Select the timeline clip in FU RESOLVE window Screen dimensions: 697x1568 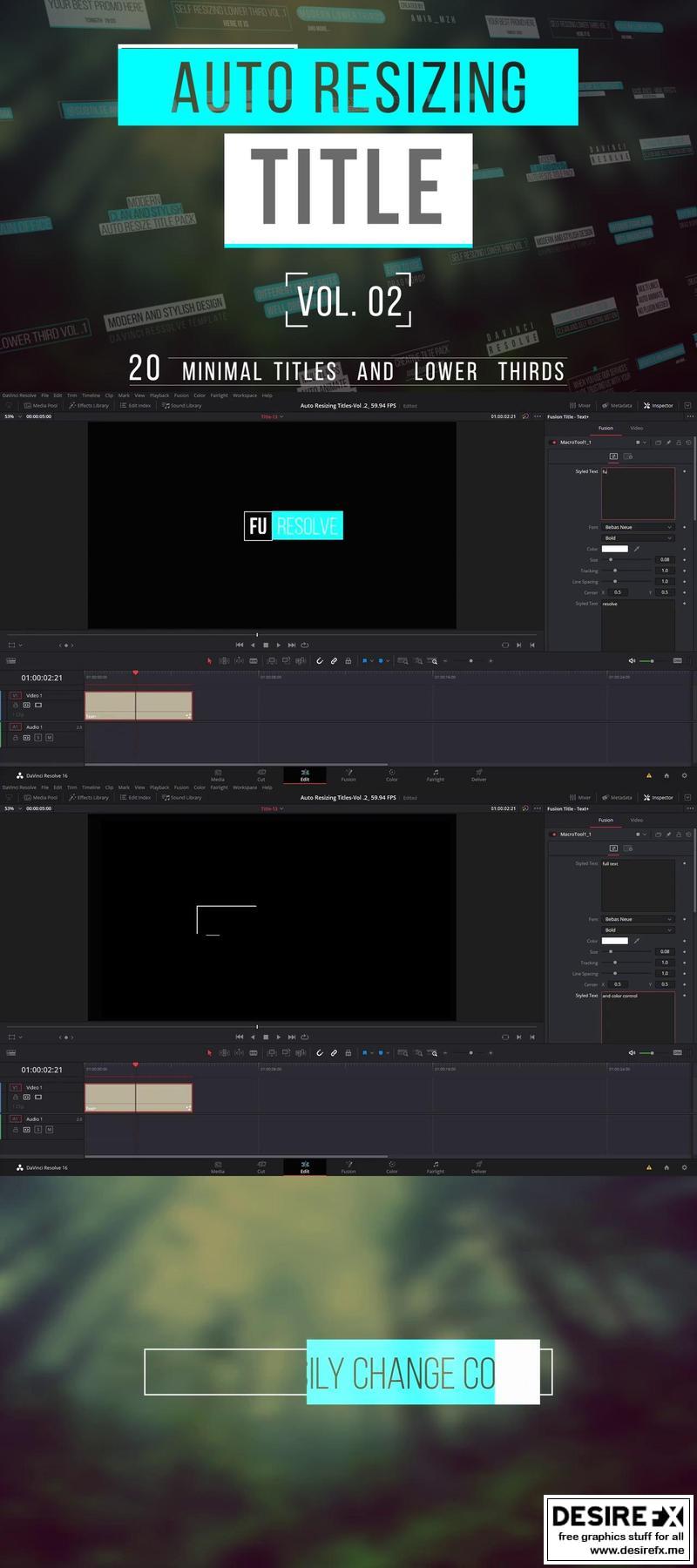coord(139,706)
